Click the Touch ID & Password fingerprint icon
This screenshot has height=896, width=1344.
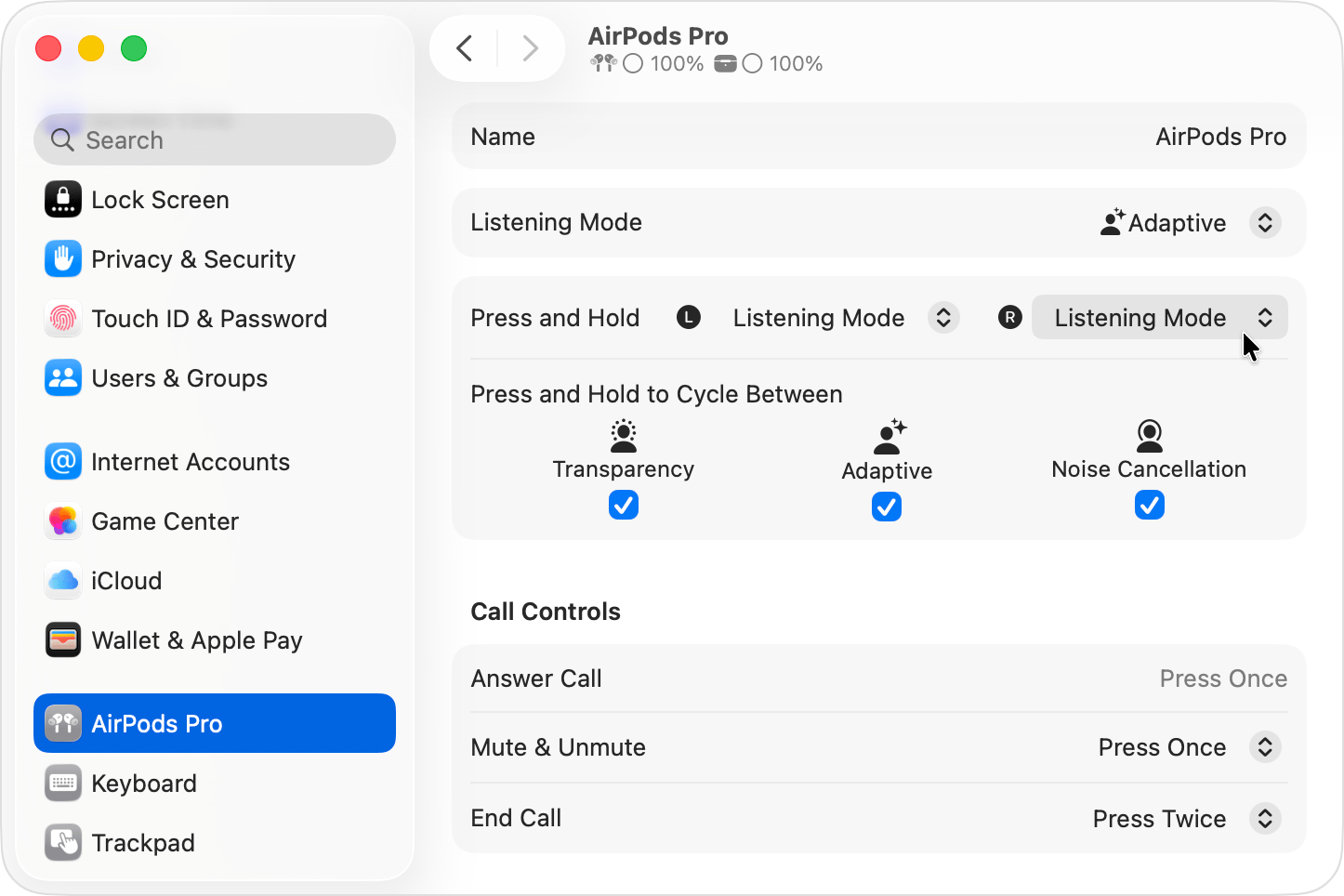pyautogui.click(x=62, y=319)
